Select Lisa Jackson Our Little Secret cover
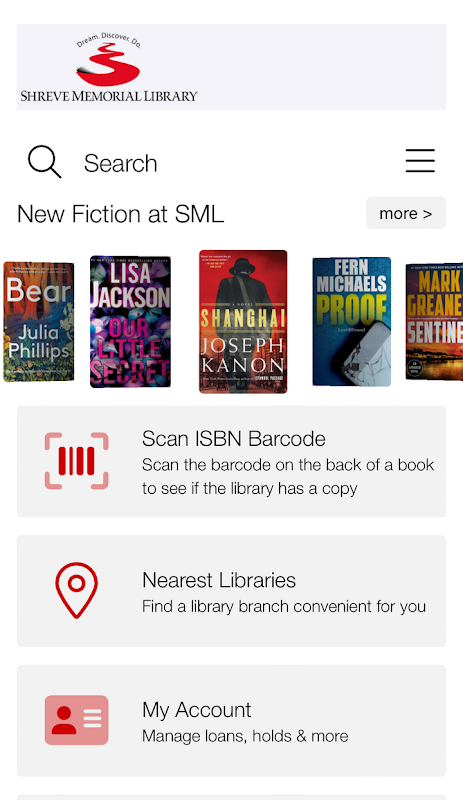The image size is (463, 800). (x=130, y=322)
